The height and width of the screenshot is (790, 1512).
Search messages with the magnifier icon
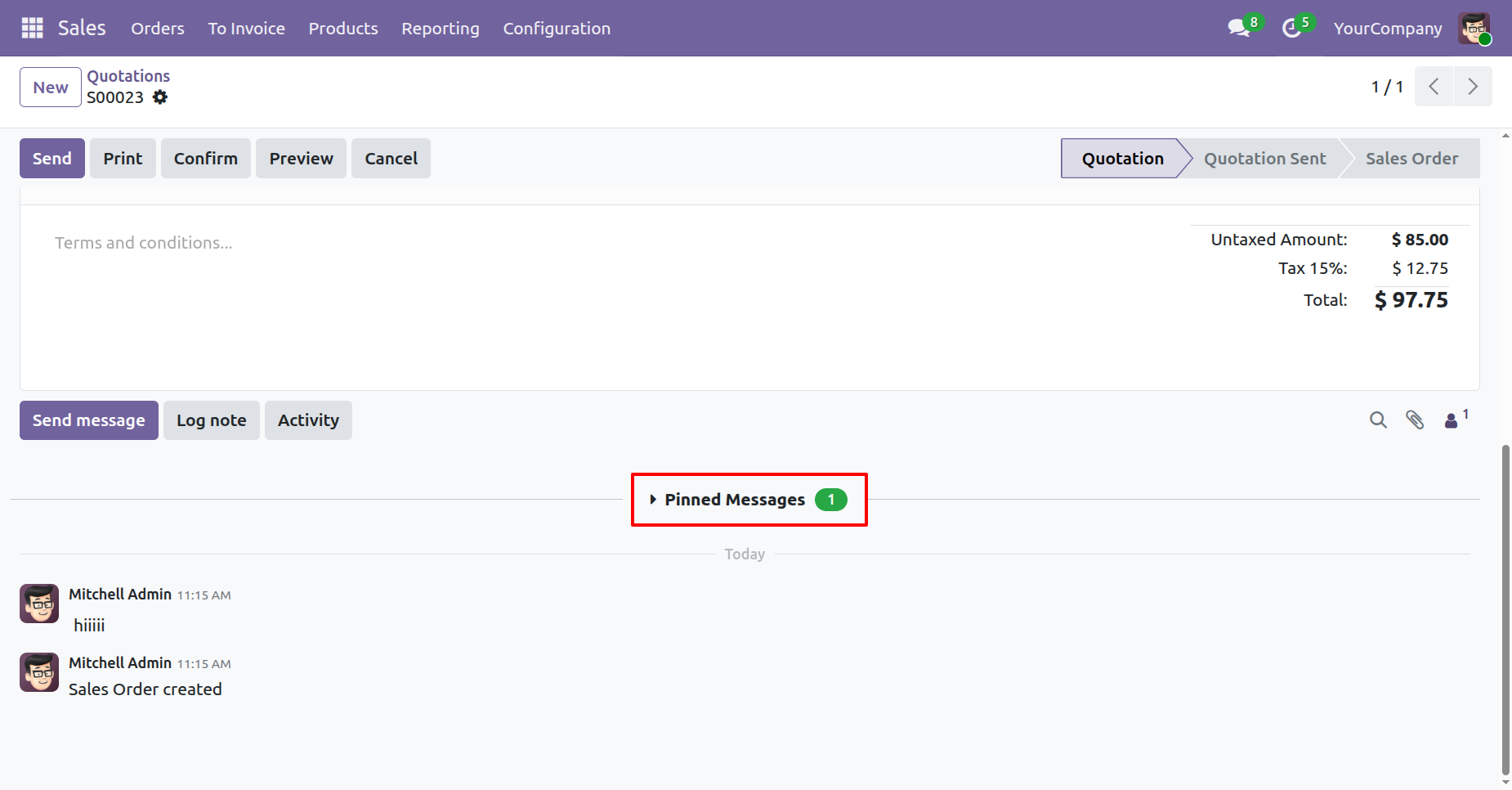(x=1378, y=420)
